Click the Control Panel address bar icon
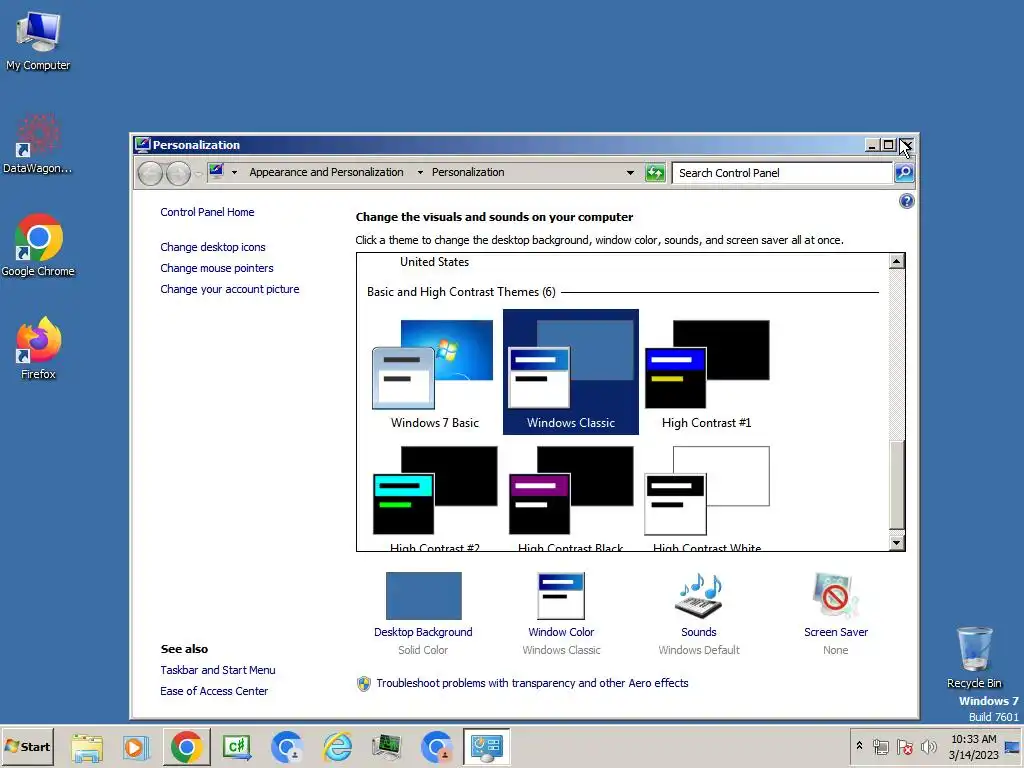1024x768 pixels. (216, 172)
